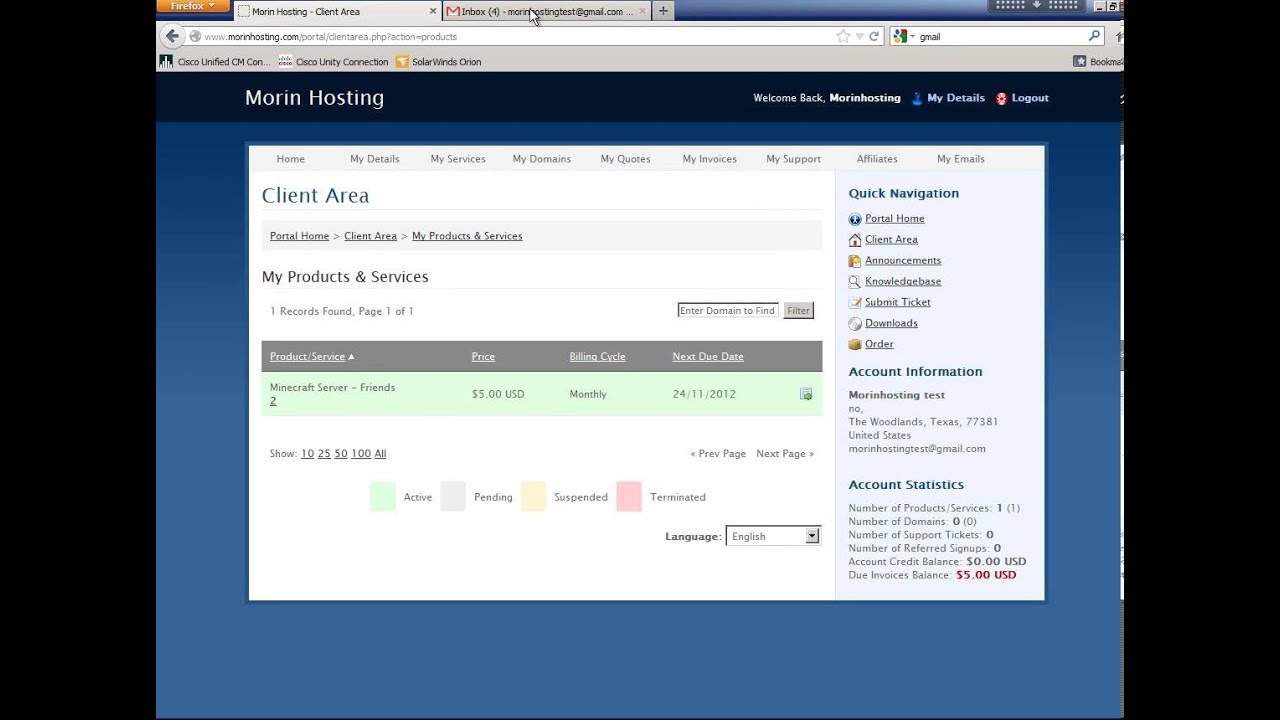Click the search magnifier icon in the search box
Viewport: 1280px width, 720px height.
(1094, 36)
